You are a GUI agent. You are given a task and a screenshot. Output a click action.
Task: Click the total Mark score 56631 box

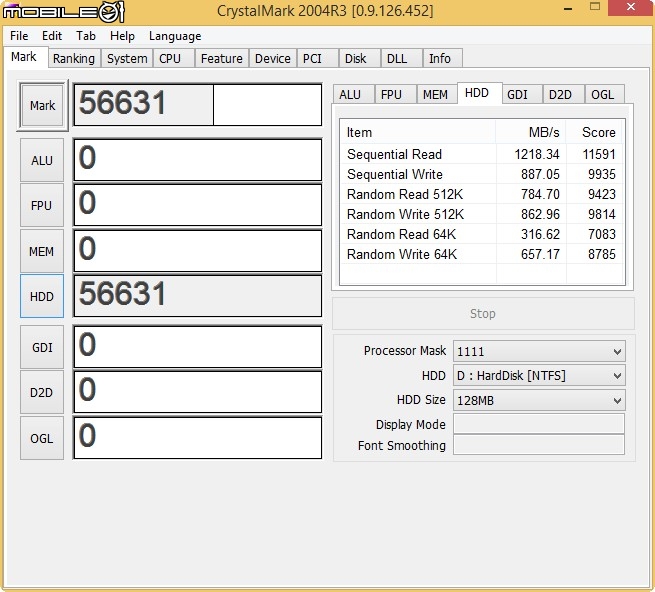198,105
